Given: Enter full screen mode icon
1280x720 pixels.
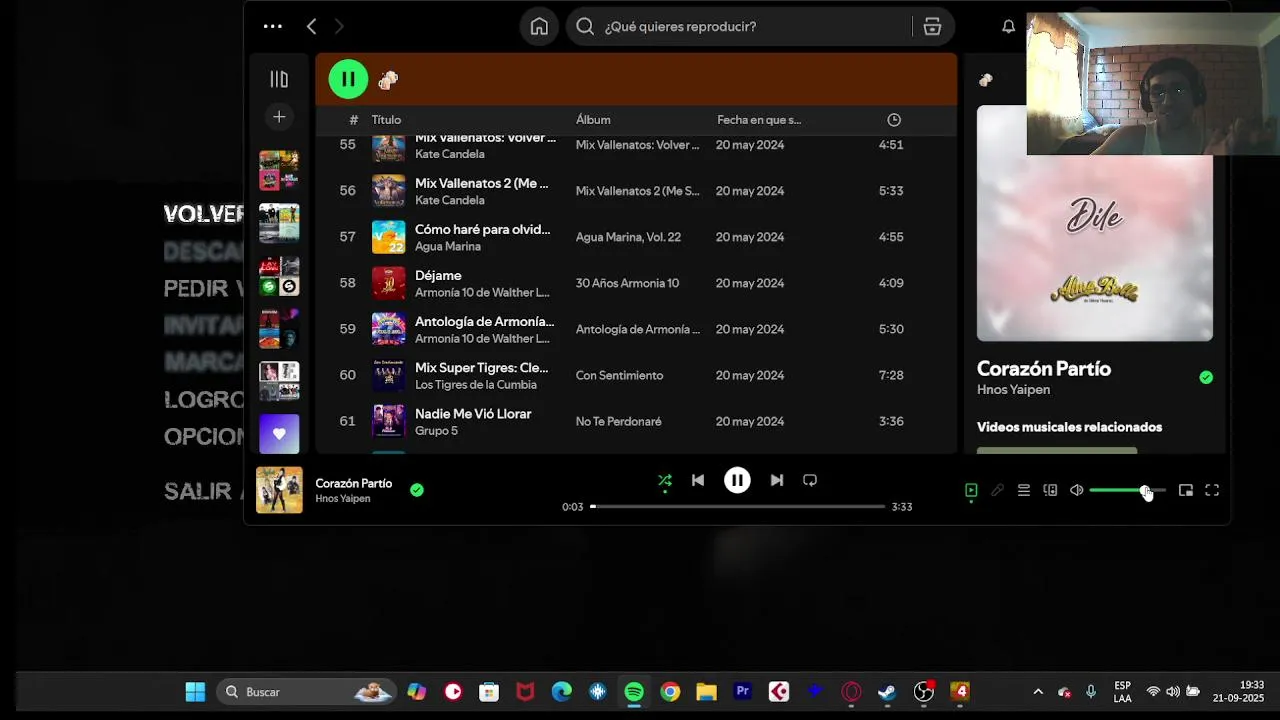Looking at the screenshot, I should [1212, 491].
